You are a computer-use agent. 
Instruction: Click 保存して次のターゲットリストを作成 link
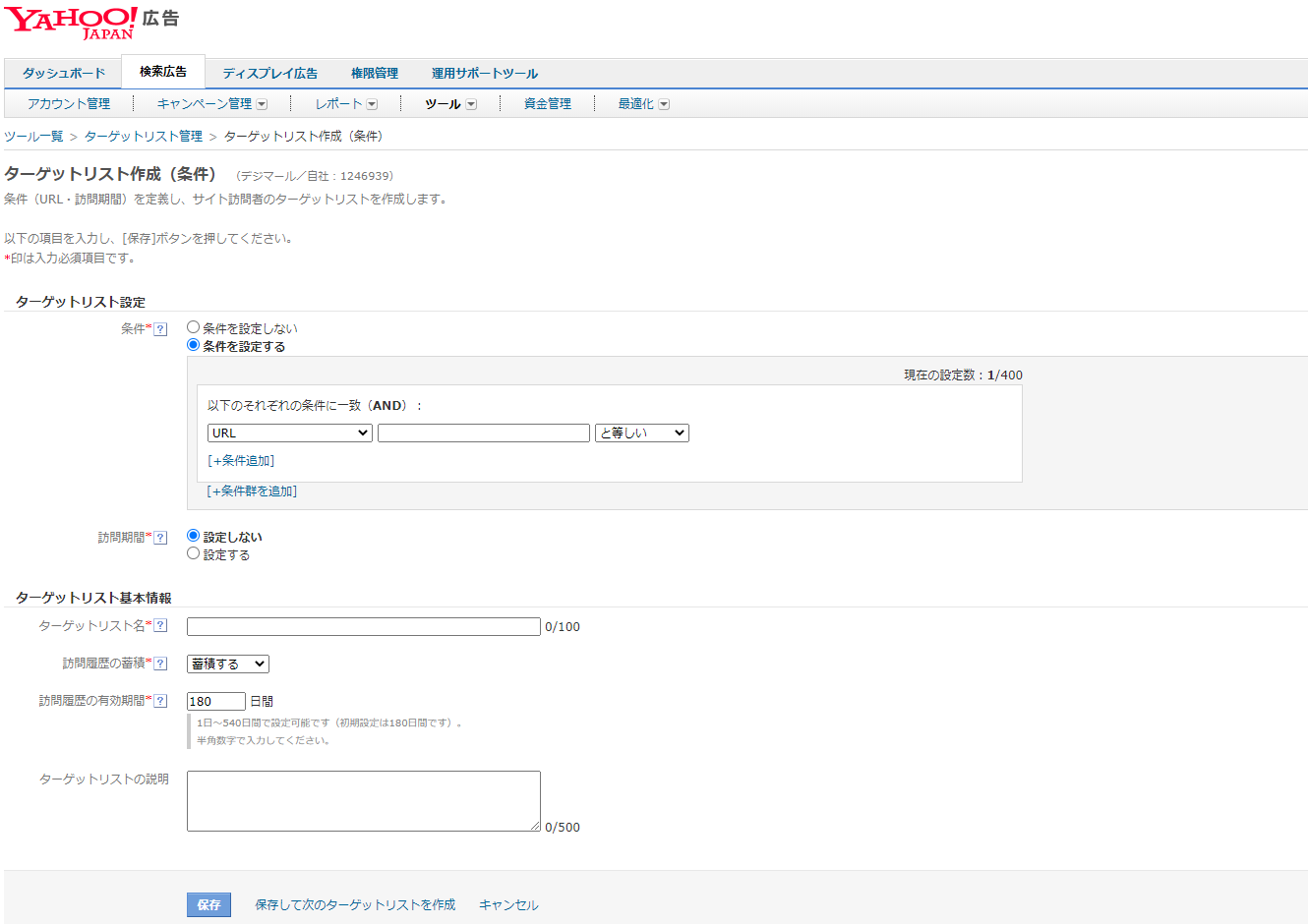click(x=355, y=904)
